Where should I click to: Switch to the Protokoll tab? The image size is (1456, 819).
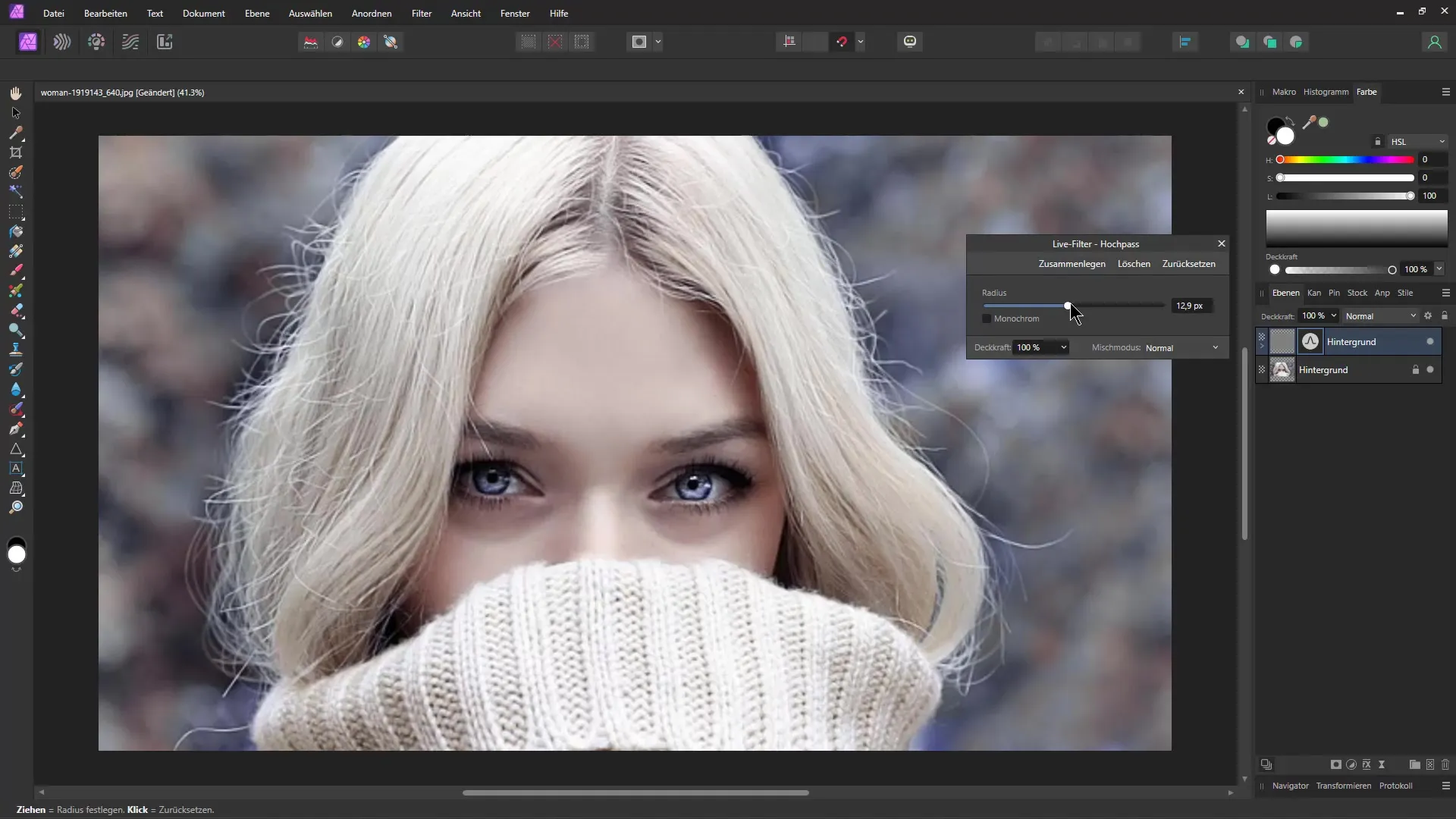pyautogui.click(x=1395, y=786)
